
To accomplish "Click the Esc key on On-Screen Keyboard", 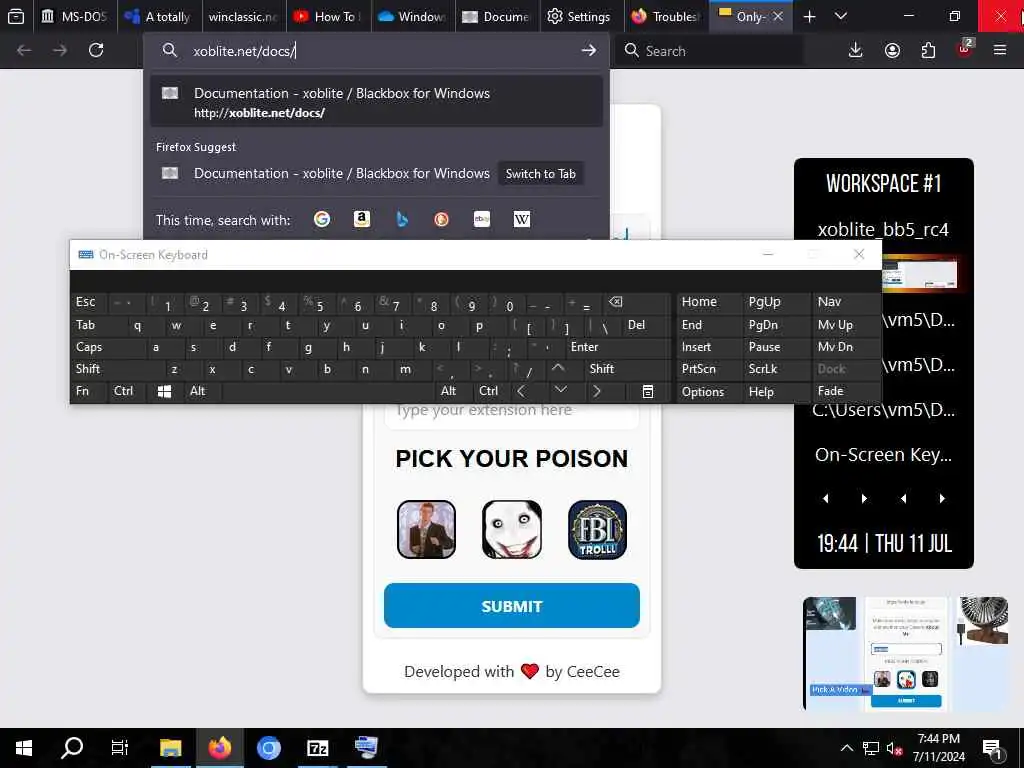I will point(89,302).
